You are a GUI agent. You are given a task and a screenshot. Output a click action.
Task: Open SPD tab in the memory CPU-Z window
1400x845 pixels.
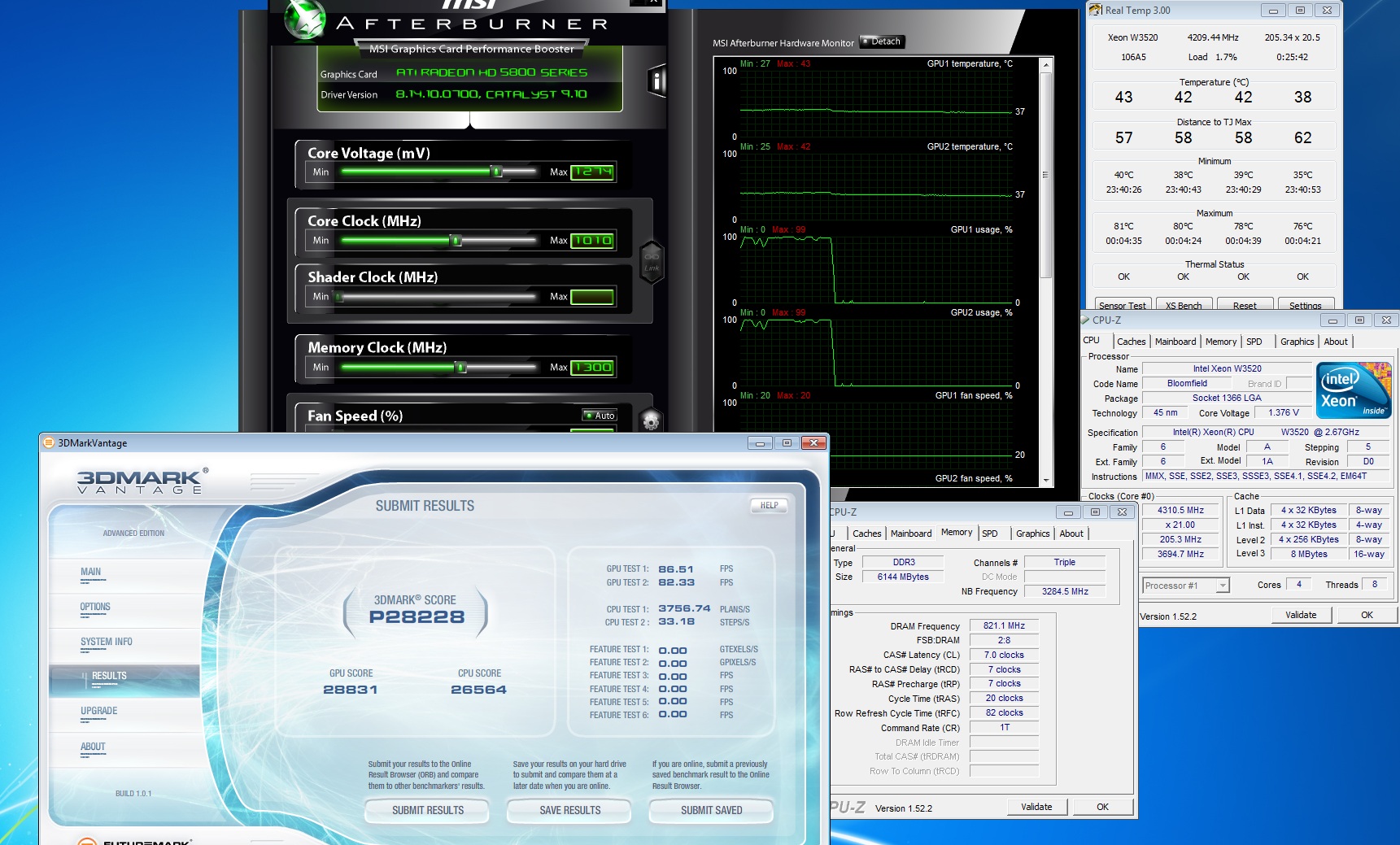click(990, 534)
